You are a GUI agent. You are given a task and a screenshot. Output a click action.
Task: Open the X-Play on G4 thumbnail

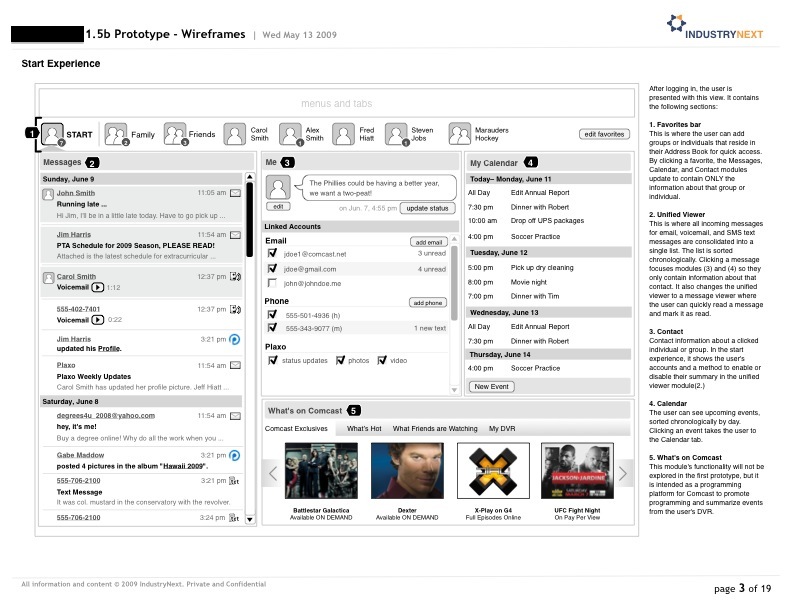493,471
